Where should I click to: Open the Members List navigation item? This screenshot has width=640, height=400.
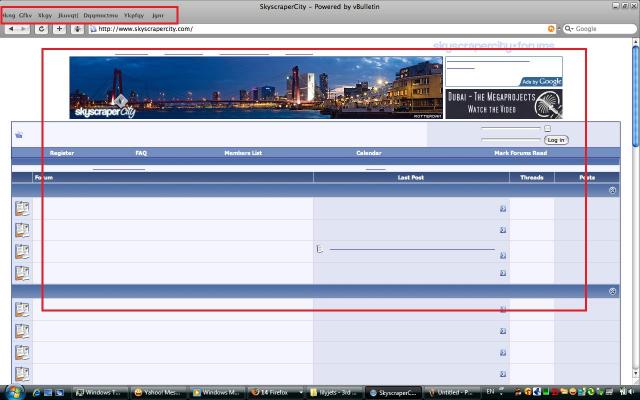pyautogui.click(x=243, y=153)
